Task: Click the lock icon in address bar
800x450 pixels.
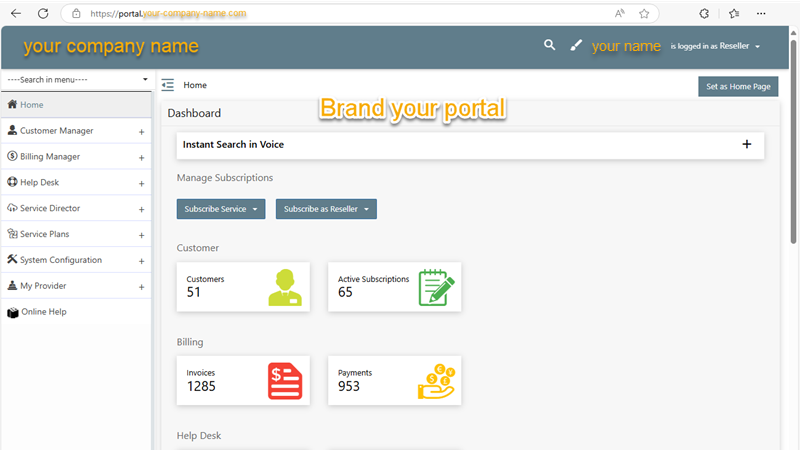Action: [76, 13]
